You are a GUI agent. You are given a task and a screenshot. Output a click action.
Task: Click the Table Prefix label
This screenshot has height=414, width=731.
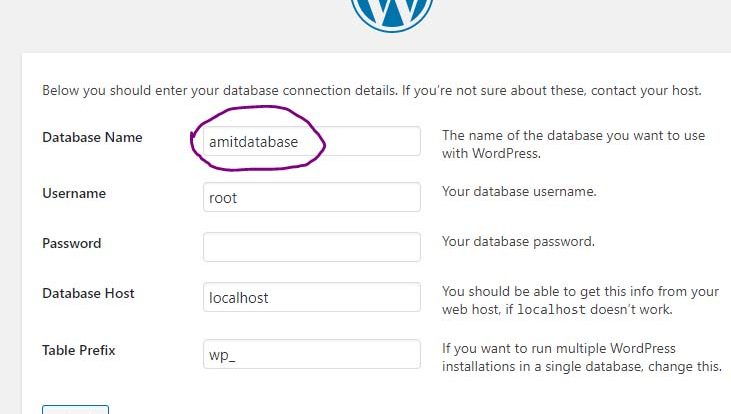tap(79, 350)
